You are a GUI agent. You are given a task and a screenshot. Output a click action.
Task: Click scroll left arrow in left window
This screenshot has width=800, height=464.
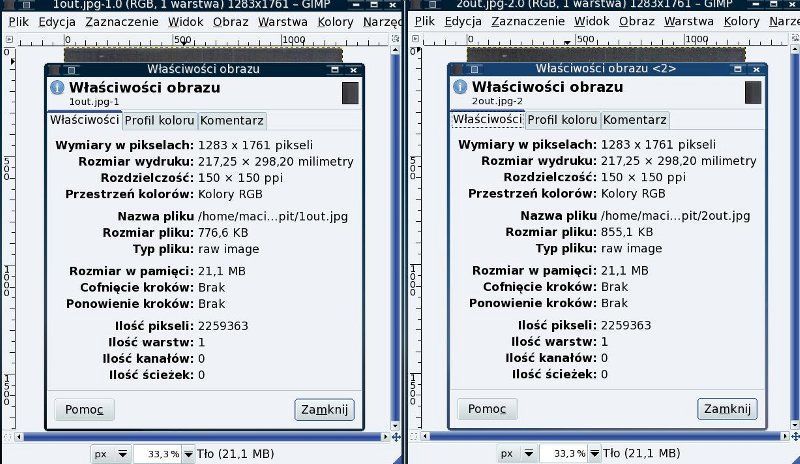(x=19, y=437)
